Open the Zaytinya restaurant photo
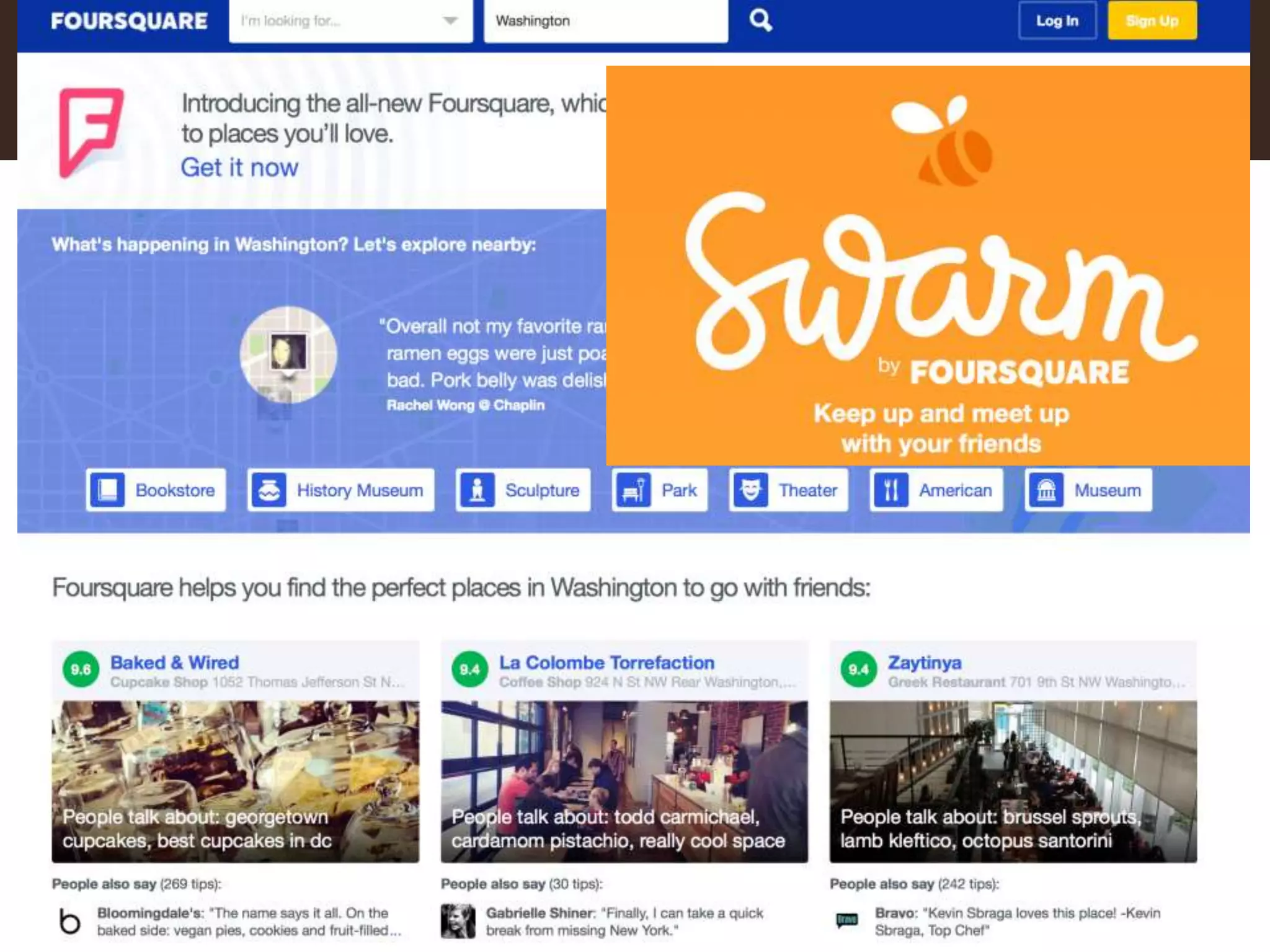Viewport: 1270px width, 952px height. pos(1013,782)
